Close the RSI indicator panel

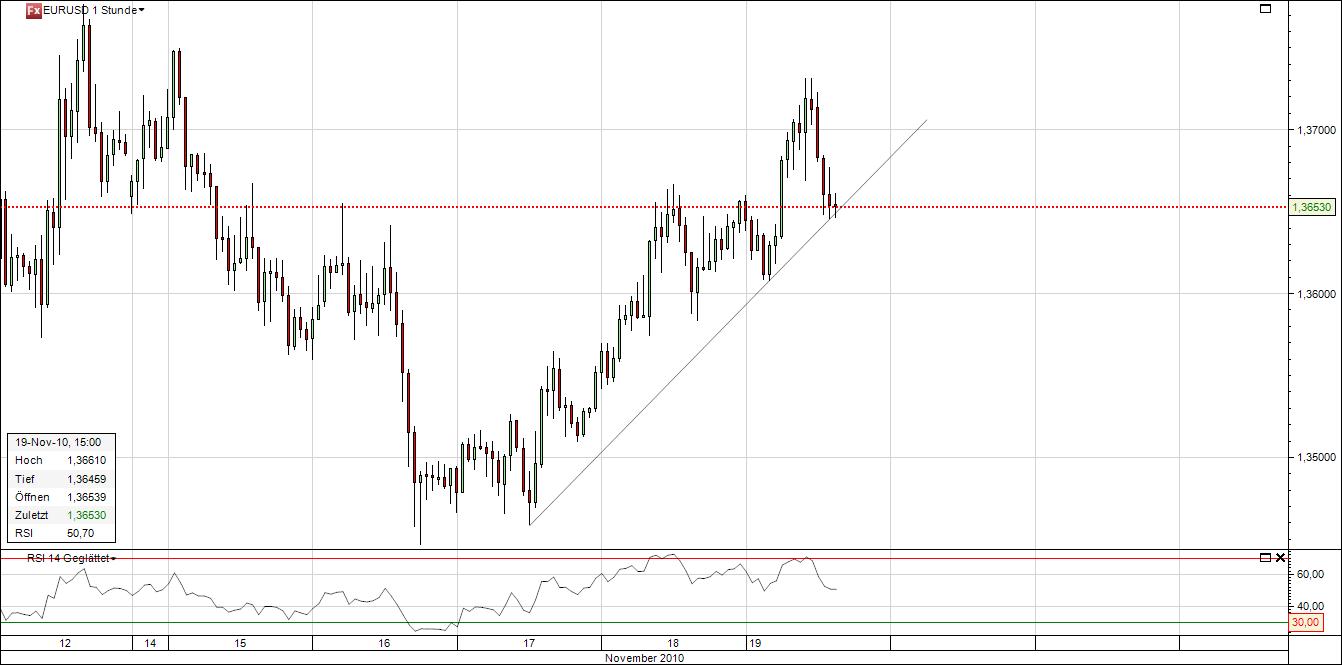click(x=1280, y=557)
